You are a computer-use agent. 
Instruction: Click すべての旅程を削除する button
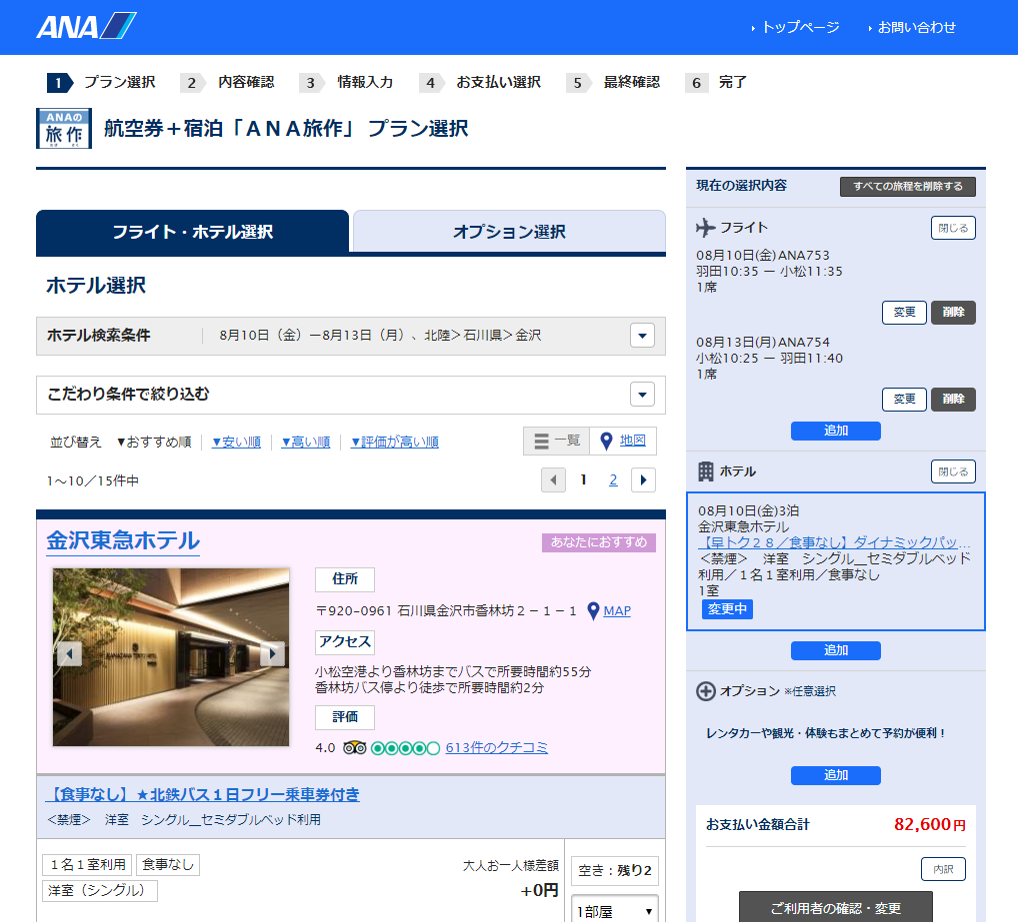[908, 186]
